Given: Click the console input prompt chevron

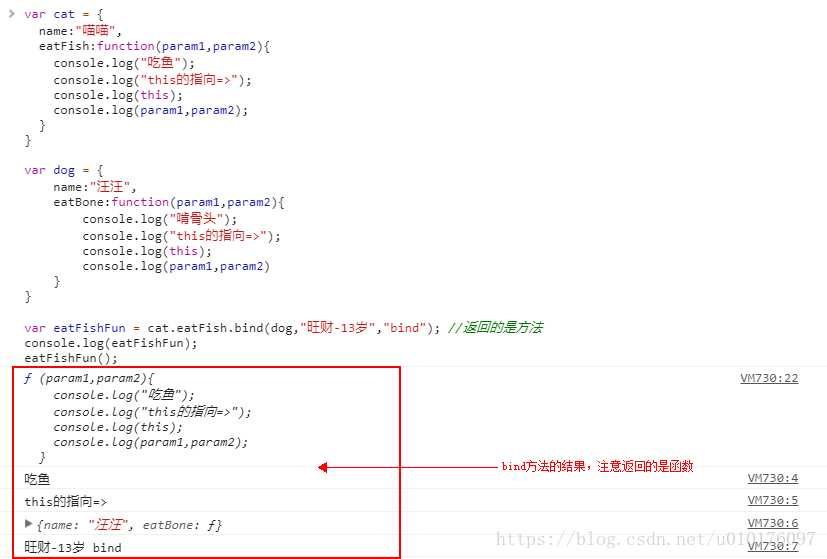Looking at the screenshot, I should tap(12, 14).
